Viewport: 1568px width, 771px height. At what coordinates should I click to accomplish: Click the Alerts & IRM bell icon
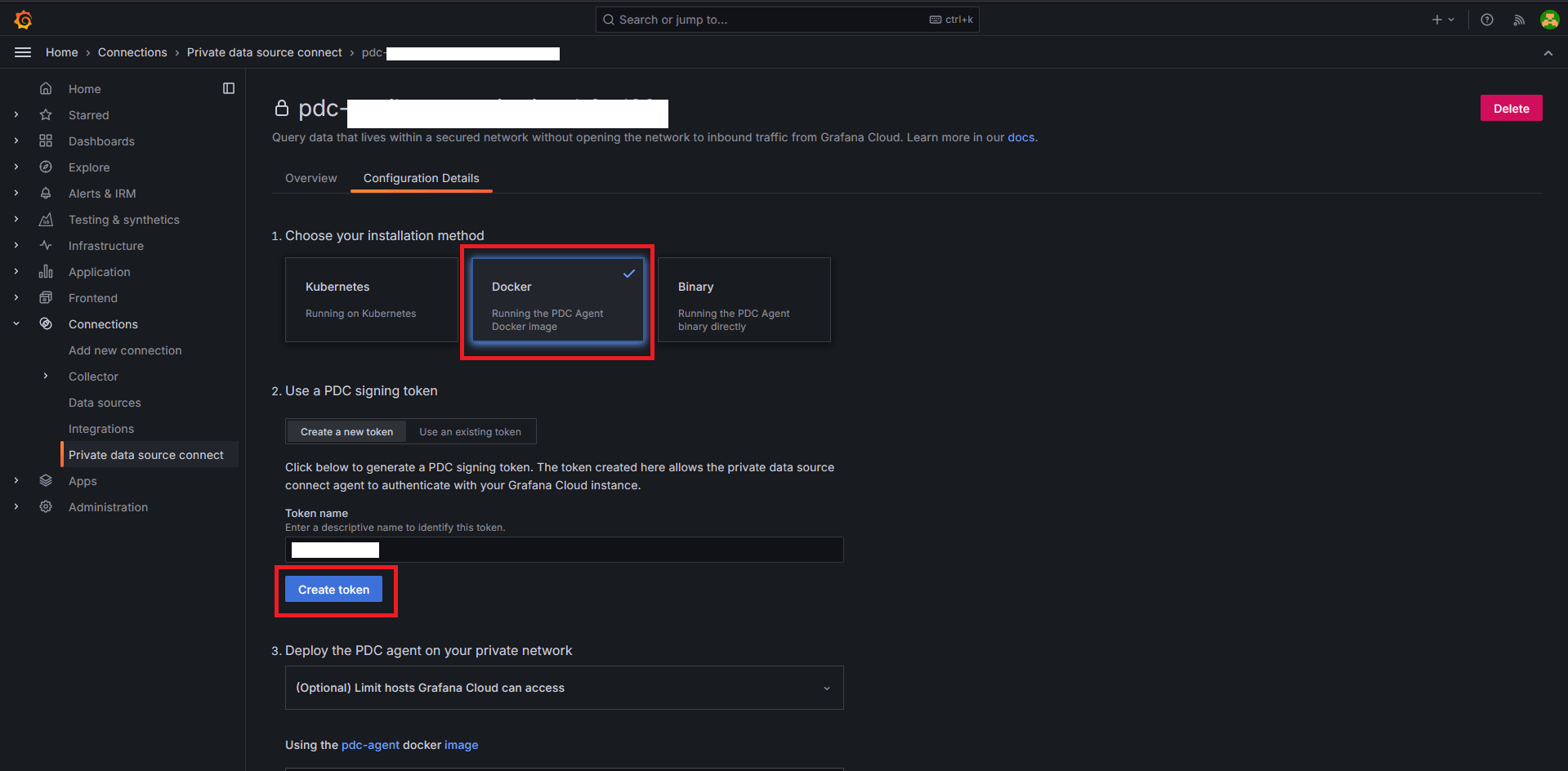coord(46,193)
